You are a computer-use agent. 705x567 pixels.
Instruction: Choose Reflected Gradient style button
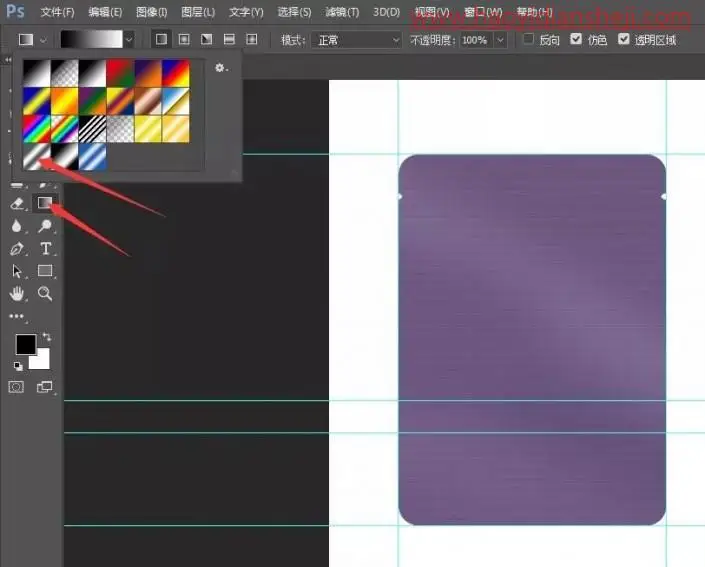pos(229,40)
